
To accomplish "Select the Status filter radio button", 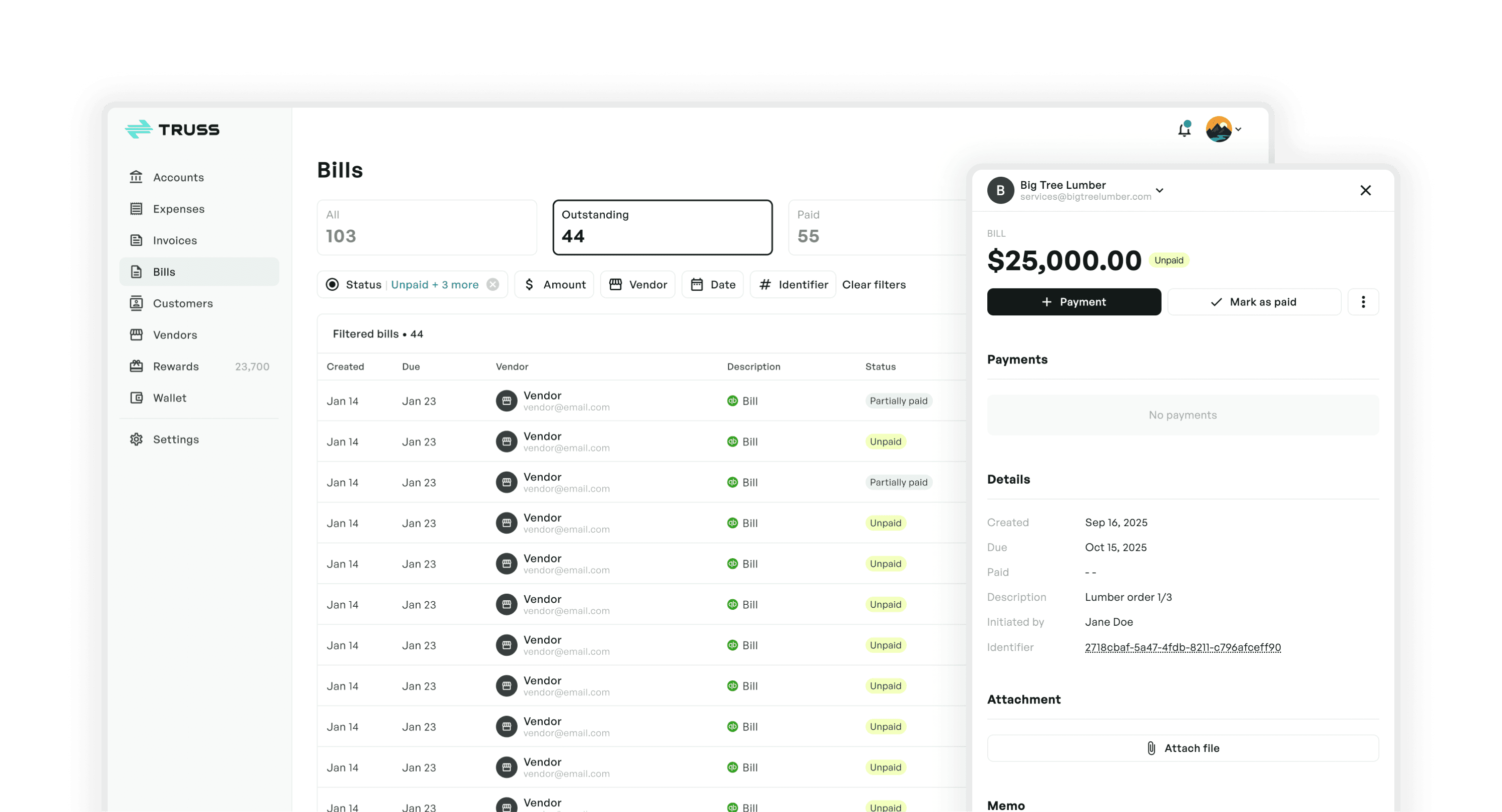I will pyautogui.click(x=332, y=284).
